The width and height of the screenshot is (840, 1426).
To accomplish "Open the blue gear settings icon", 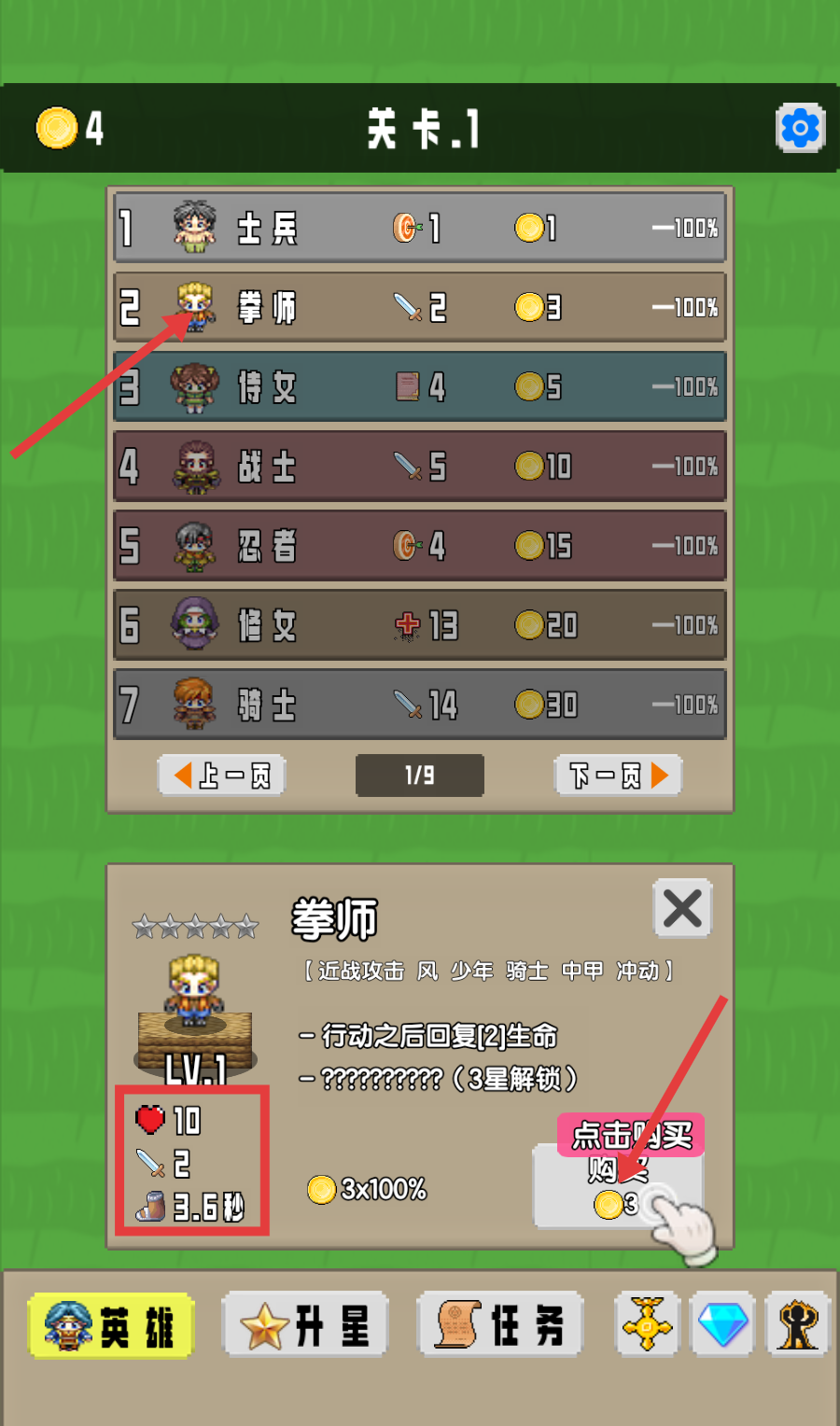I will tap(800, 128).
